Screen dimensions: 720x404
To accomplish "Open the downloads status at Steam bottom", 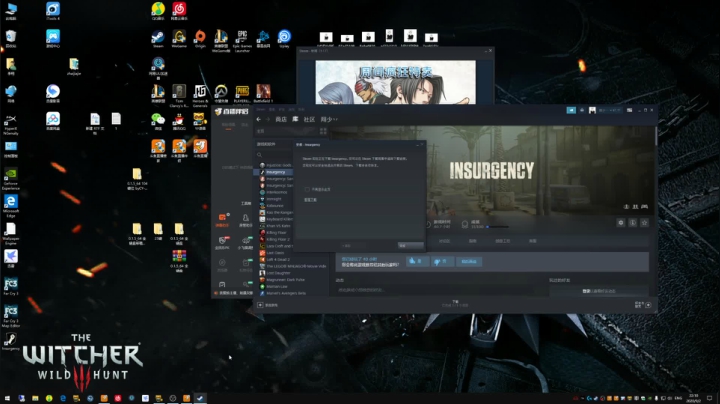I will (455, 303).
